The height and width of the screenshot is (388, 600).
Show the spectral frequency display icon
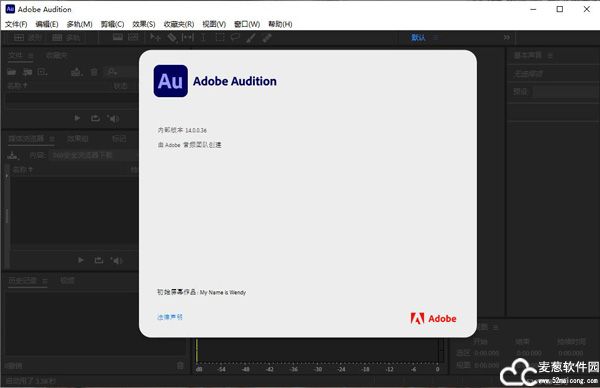118,37
